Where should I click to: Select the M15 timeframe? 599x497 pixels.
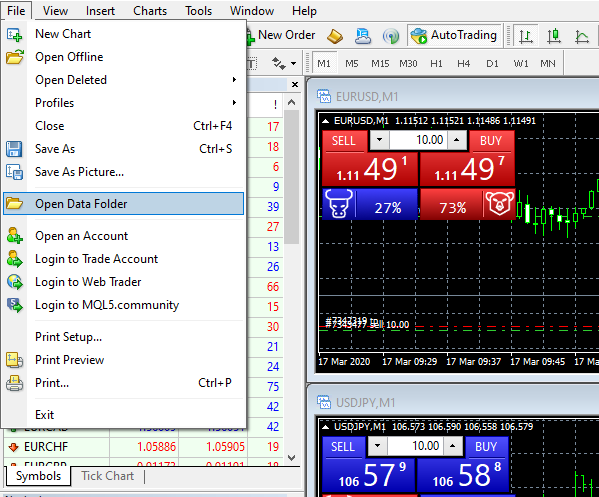380,63
